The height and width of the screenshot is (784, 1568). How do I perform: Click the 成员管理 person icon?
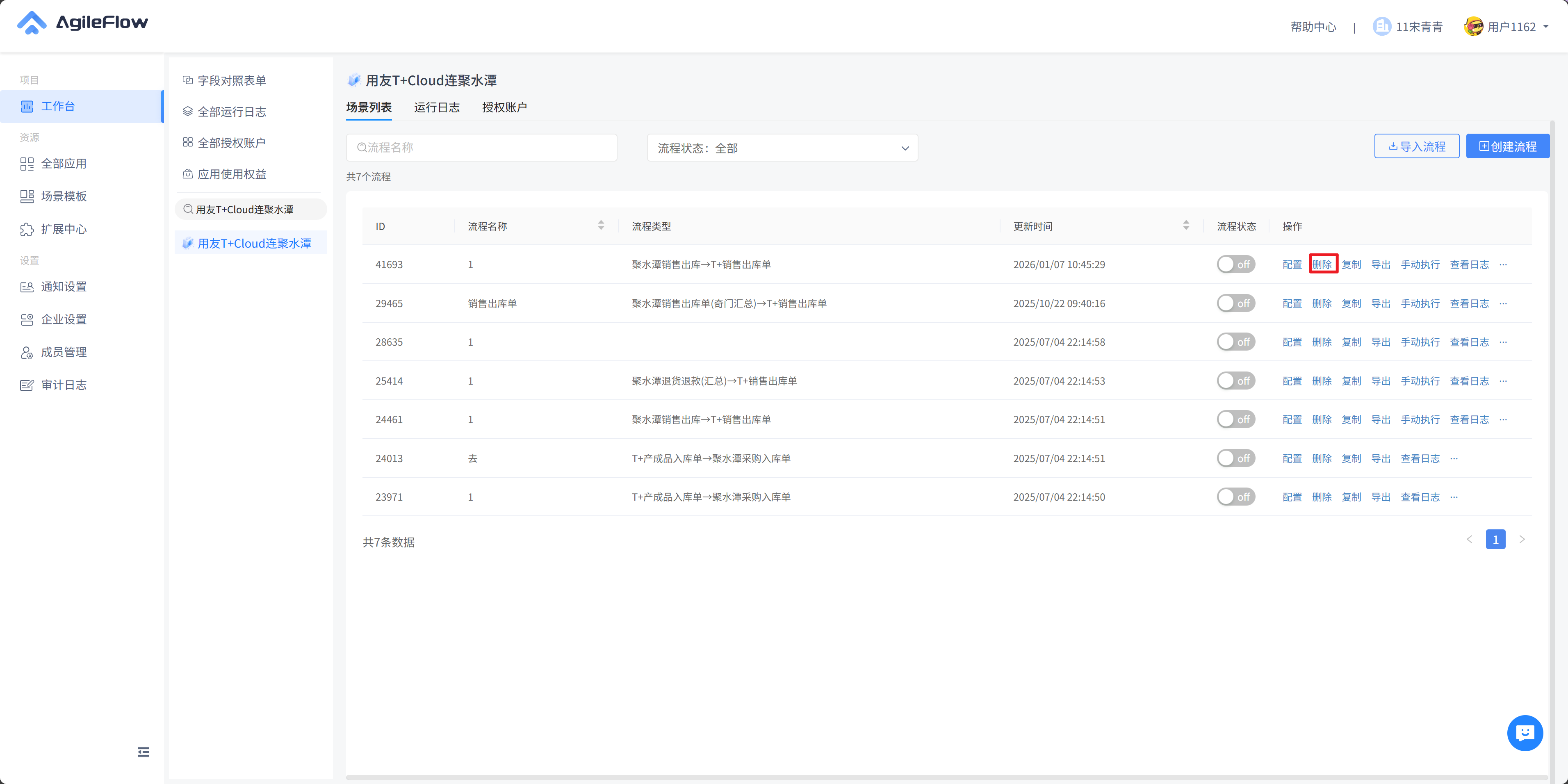(27, 353)
